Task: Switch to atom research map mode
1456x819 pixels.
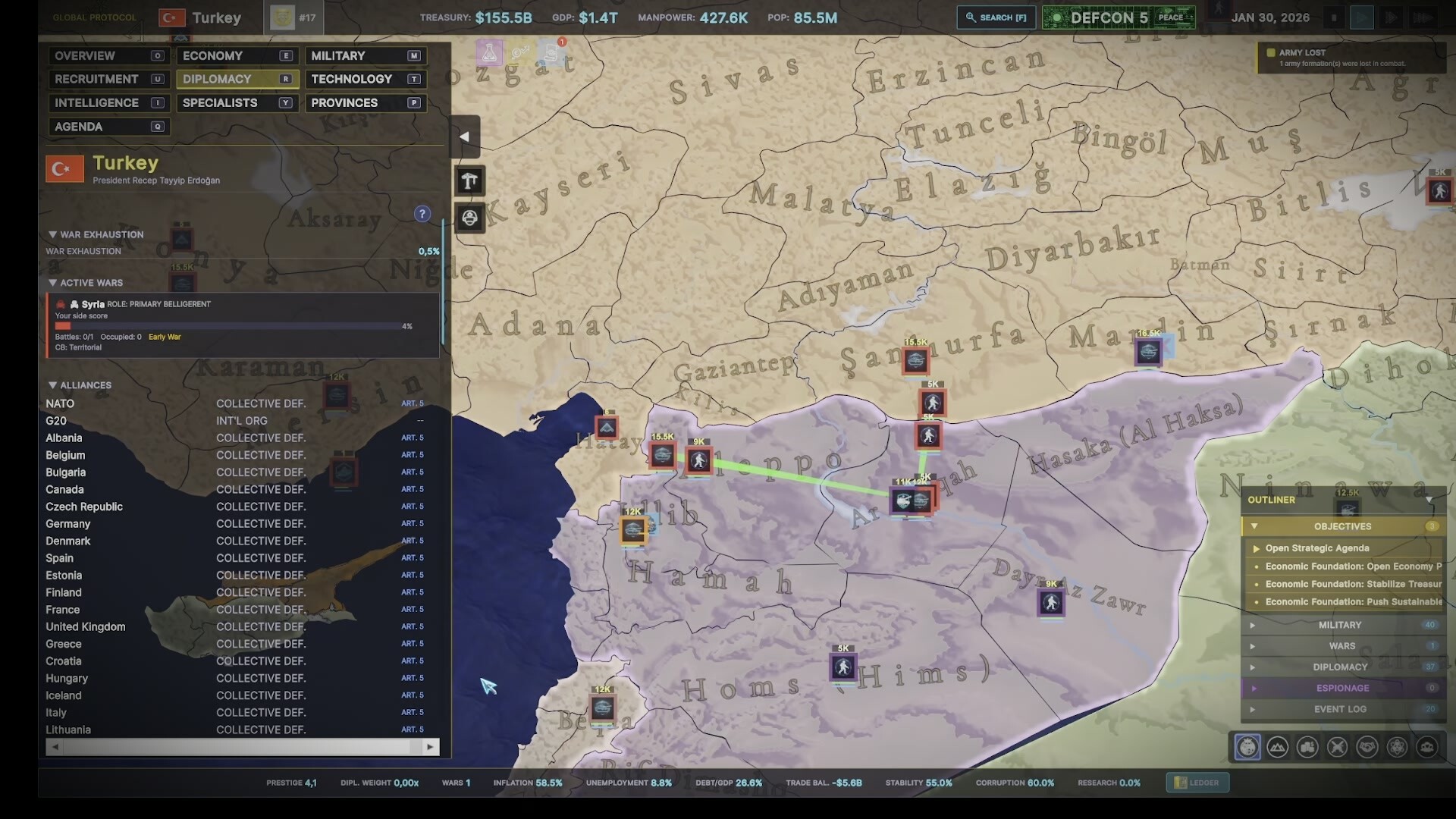Action: pos(1397,747)
